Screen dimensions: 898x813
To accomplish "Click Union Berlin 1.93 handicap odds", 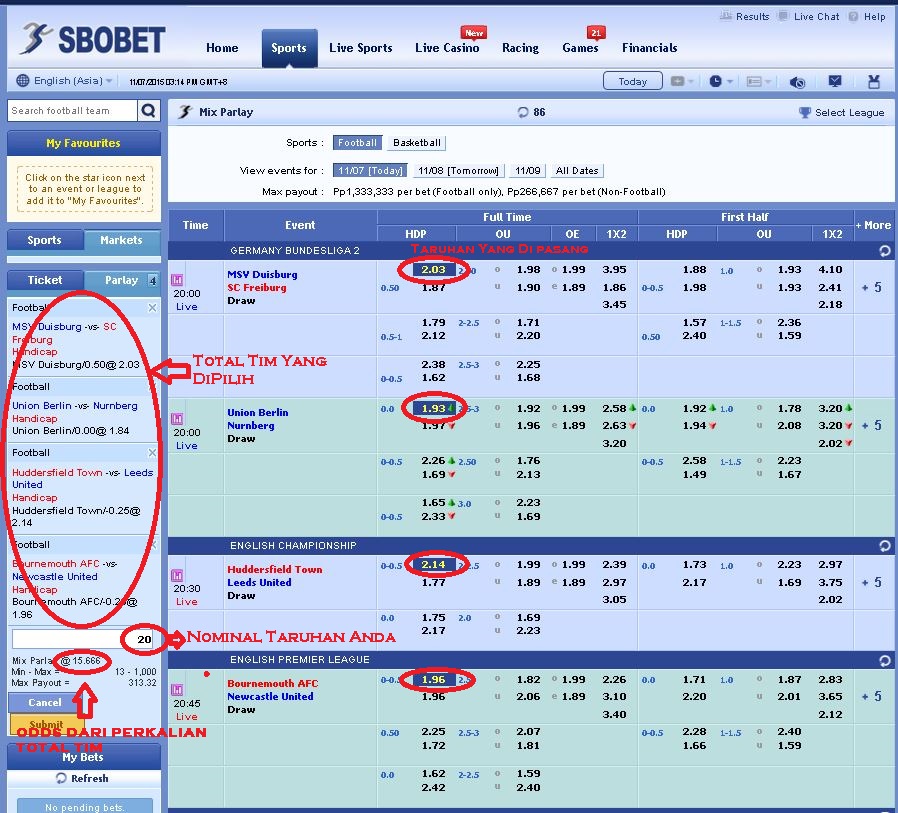I will 434,408.
